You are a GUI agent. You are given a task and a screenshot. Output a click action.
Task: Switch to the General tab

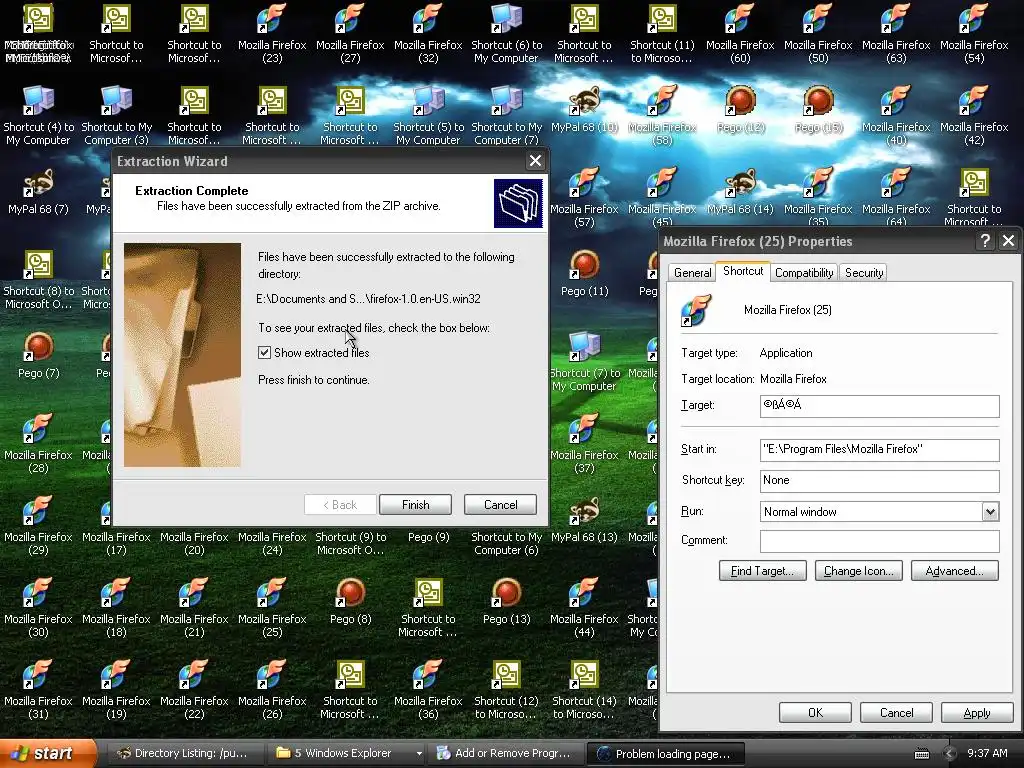coord(692,273)
